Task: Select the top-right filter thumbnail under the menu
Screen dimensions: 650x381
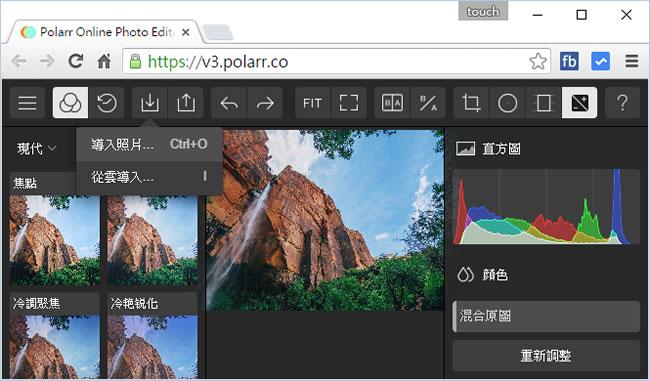Action: [x=153, y=240]
